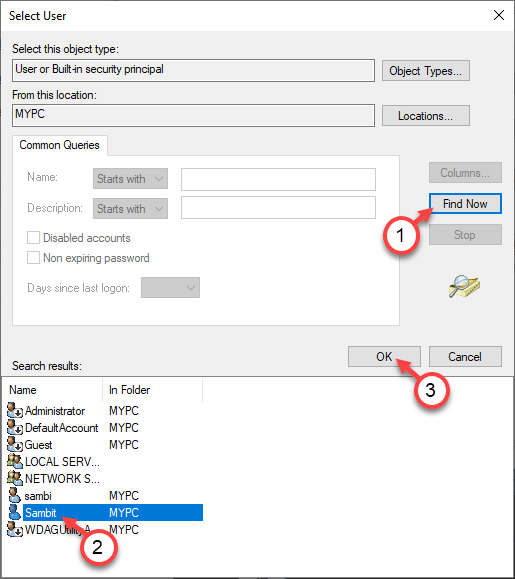This screenshot has height=579, width=515.
Task: Open the Name 'Starts with' dropdown
Action: [x=130, y=179]
